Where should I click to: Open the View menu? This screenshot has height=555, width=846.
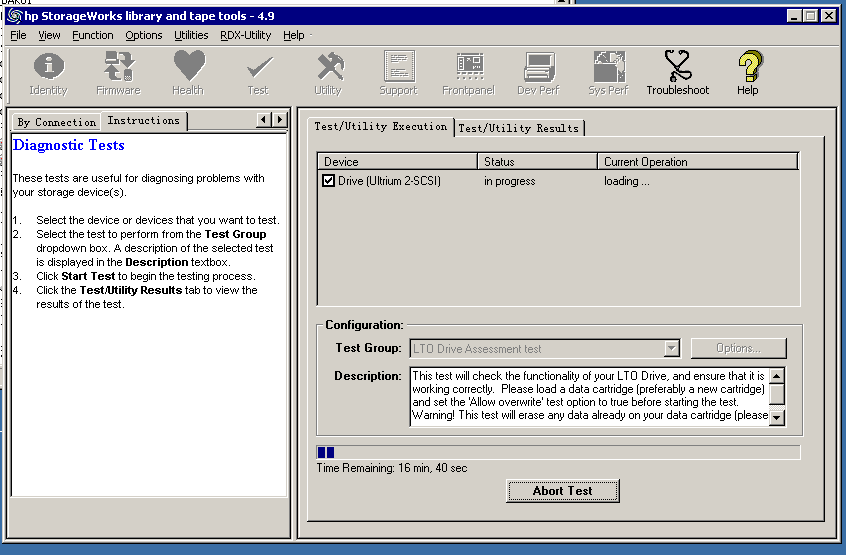click(x=49, y=35)
